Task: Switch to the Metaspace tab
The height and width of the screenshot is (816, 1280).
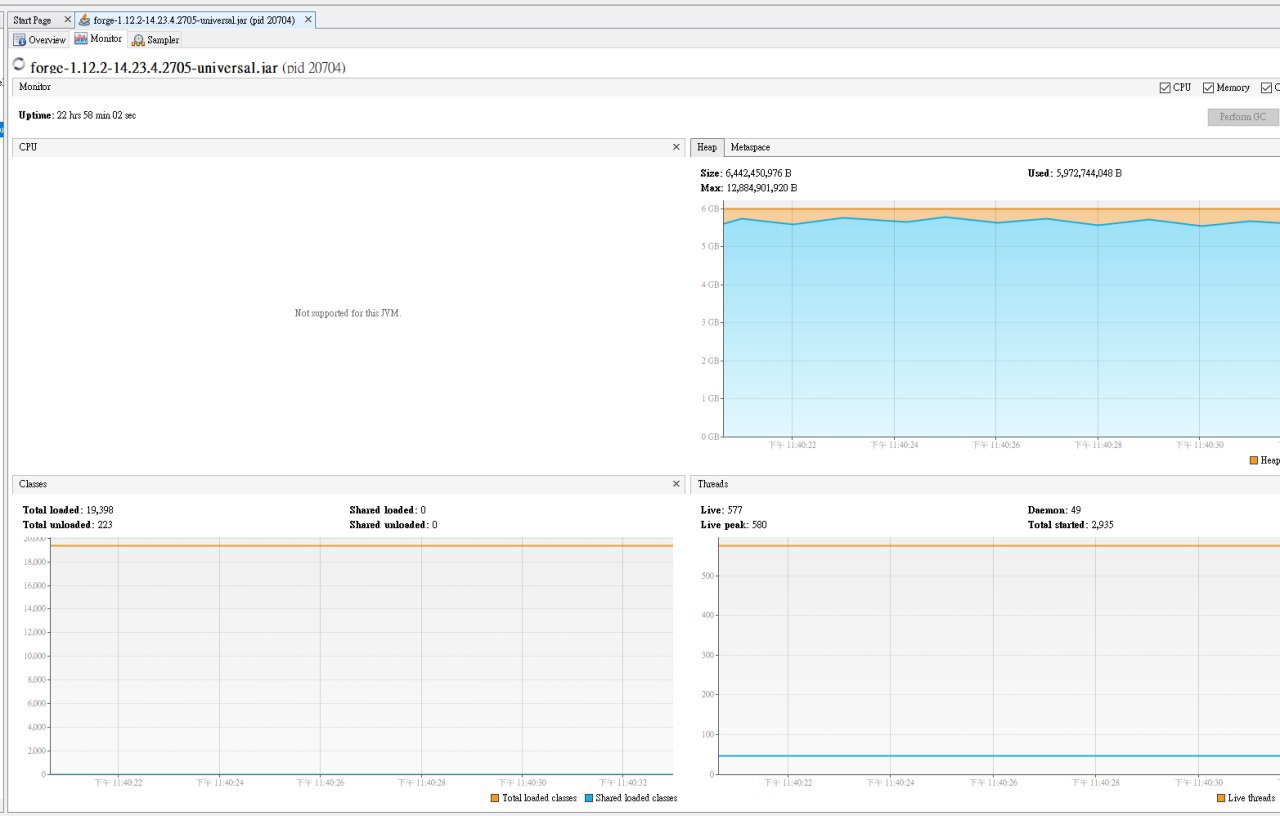Action: pos(750,147)
